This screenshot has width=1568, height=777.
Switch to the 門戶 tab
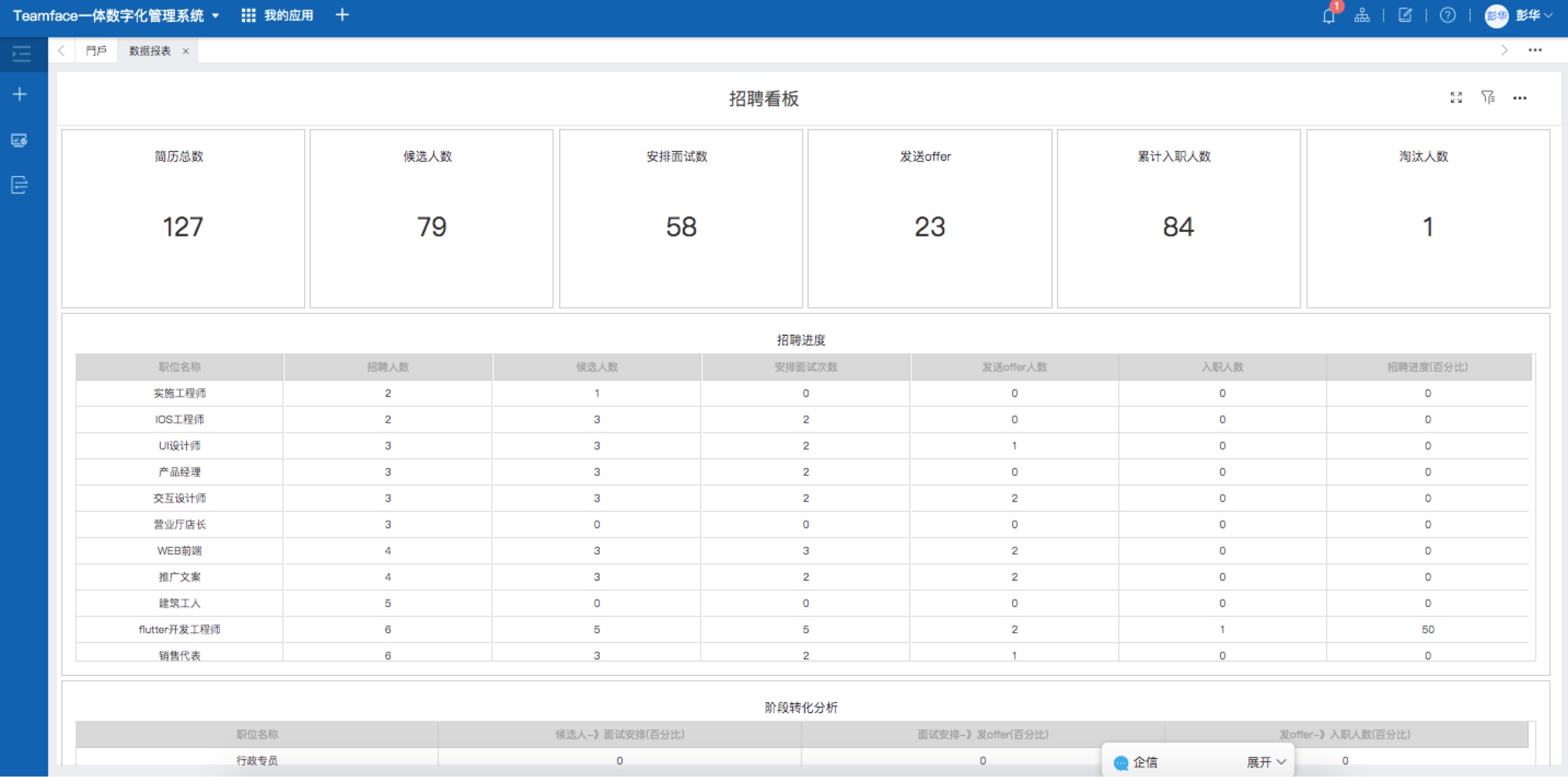coord(96,51)
